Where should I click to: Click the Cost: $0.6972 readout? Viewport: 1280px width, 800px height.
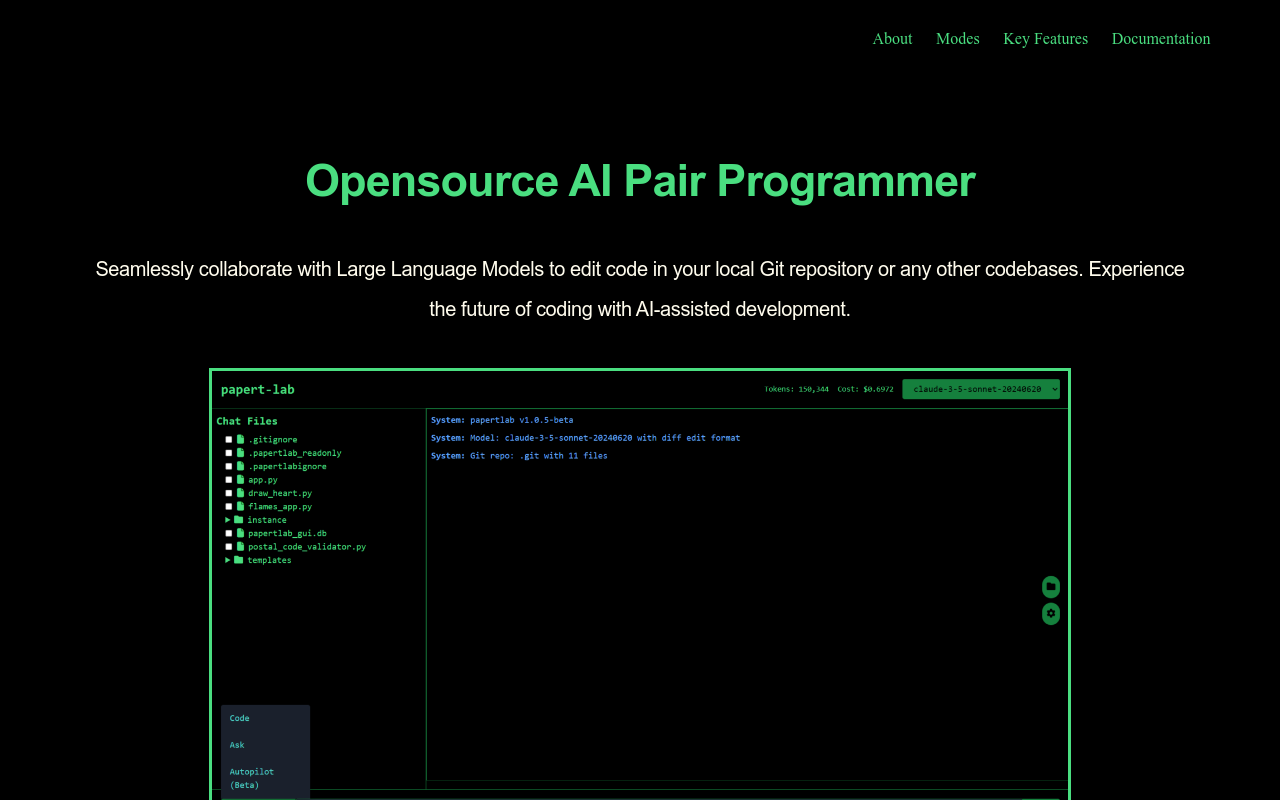point(866,389)
